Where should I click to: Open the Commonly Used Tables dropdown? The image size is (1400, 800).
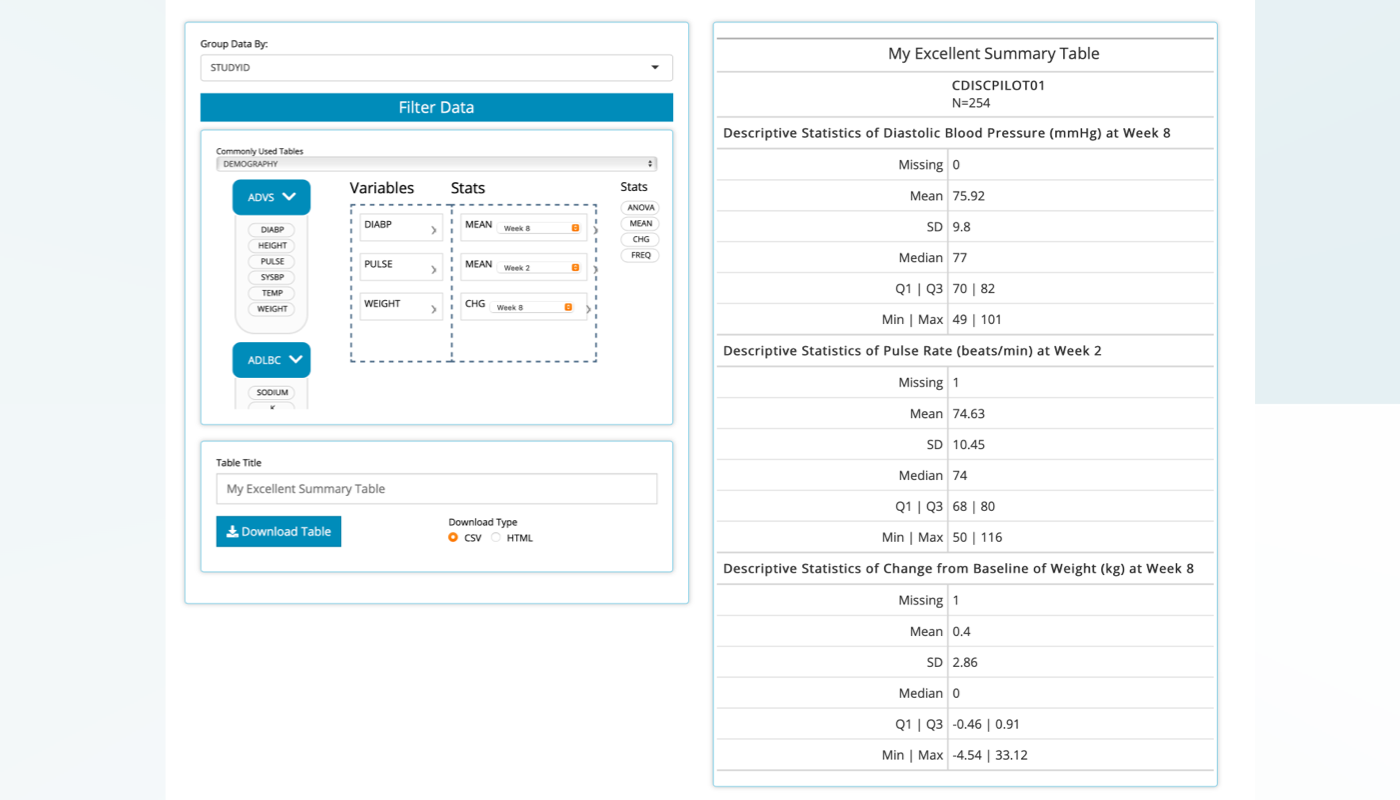click(436, 164)
